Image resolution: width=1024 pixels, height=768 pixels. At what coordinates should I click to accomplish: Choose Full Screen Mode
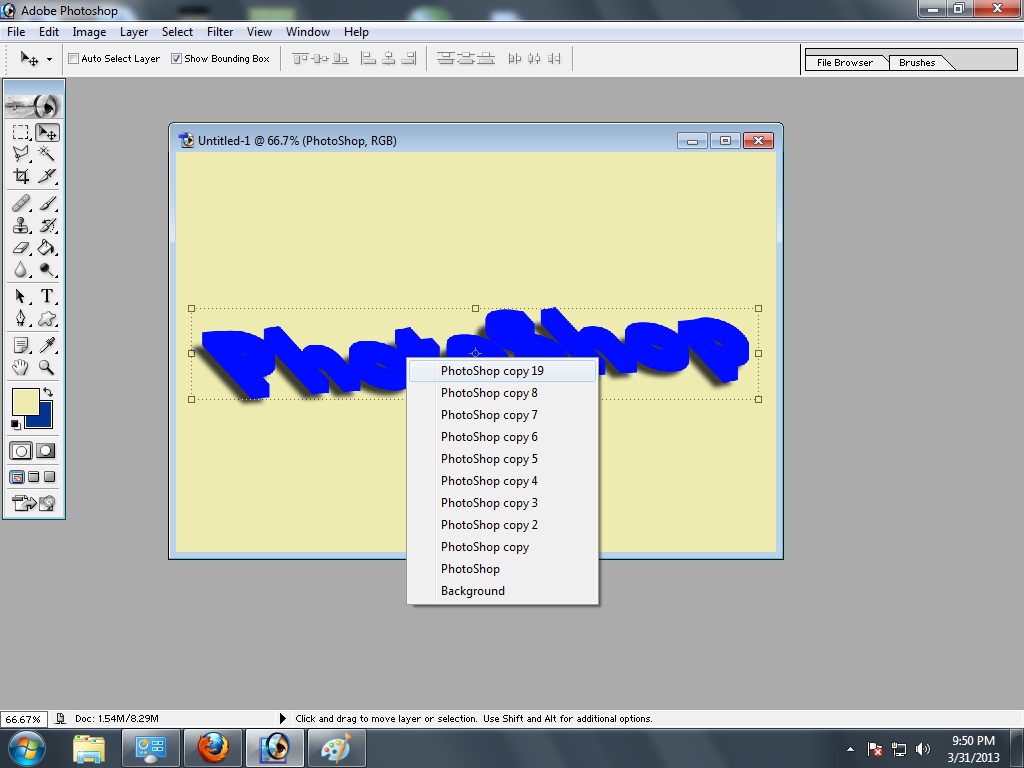[x=50, y=477]
